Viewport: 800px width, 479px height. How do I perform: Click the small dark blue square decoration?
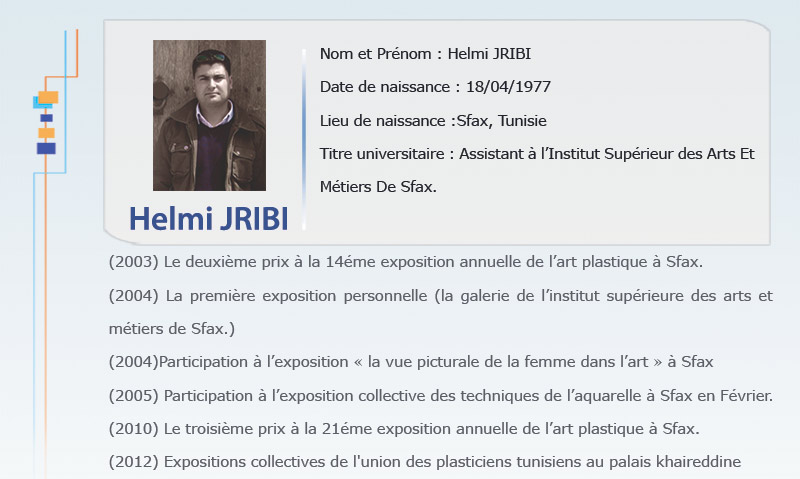pos(46,118)
